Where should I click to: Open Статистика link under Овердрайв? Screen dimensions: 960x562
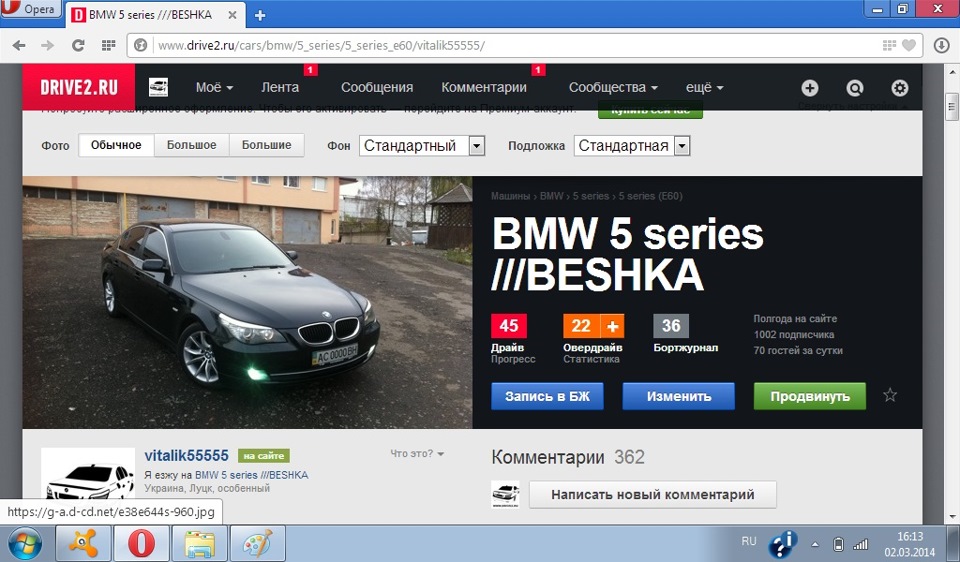pyautogui.click(x=591, y=359)
